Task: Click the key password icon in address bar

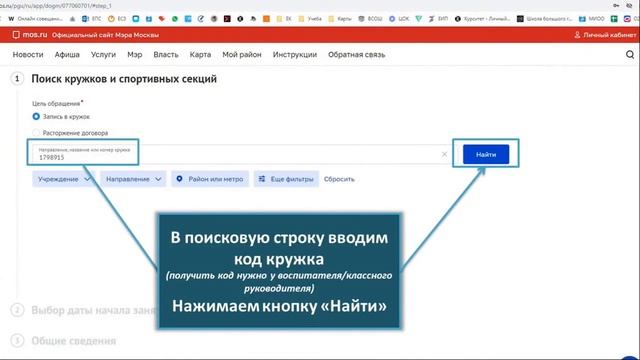Action: (x=616, y=5)
